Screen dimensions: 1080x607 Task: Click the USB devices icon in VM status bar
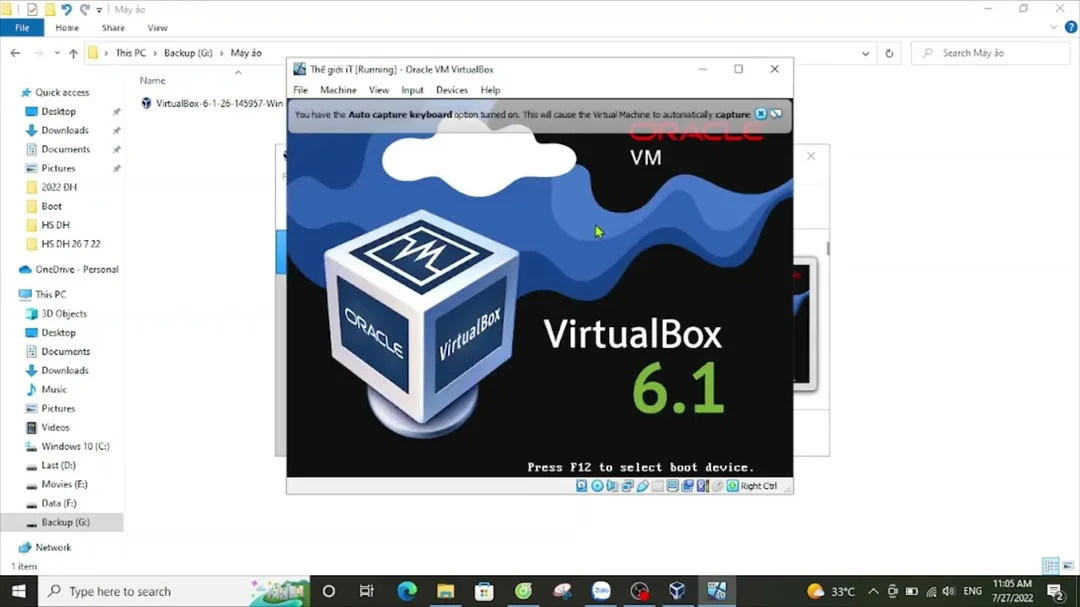643,486
